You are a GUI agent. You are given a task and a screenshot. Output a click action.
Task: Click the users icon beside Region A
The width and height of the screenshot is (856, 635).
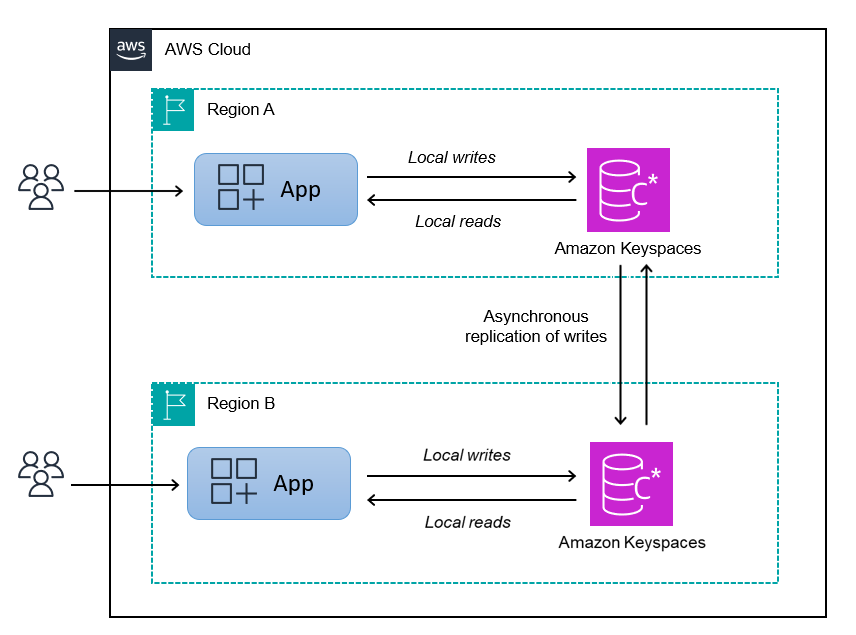click(40, 188)
